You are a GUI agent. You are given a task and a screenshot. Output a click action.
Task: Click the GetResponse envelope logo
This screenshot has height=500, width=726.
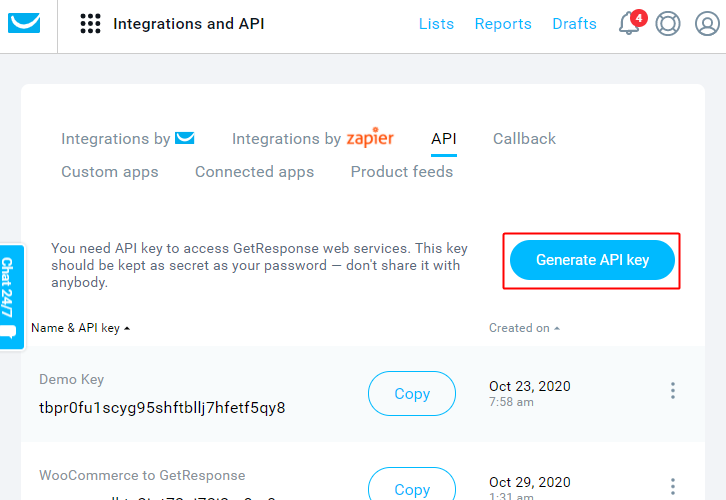24,23
